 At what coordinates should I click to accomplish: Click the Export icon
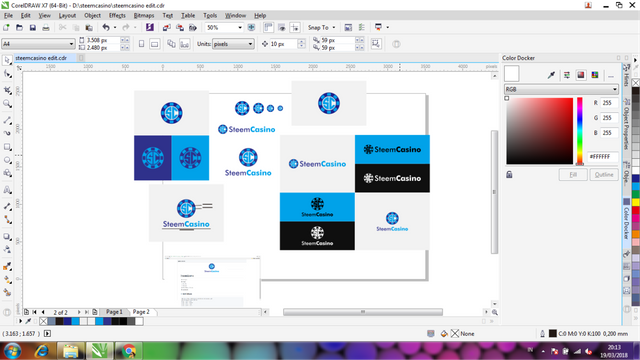coord(180,27)
